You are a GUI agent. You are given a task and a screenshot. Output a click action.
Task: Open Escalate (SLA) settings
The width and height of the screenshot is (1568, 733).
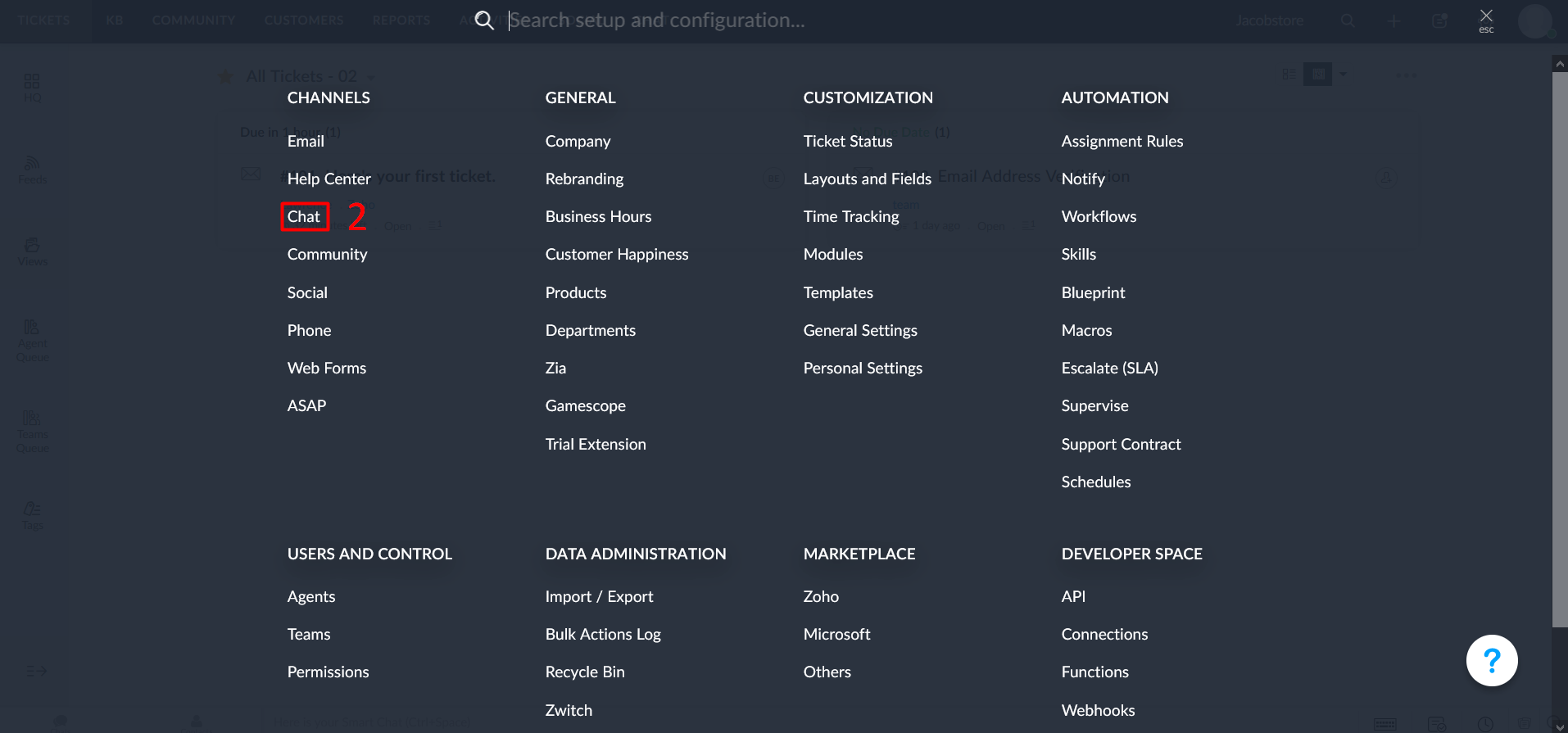[x=1109, y=368]
